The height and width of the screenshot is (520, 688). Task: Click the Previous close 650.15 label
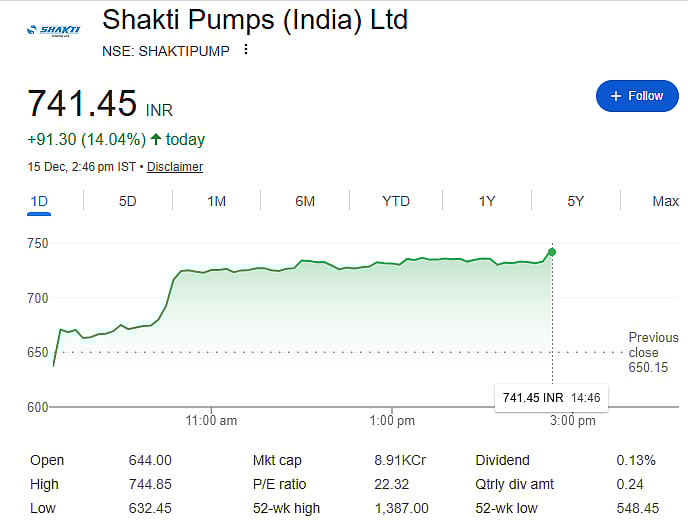[652, 353]
